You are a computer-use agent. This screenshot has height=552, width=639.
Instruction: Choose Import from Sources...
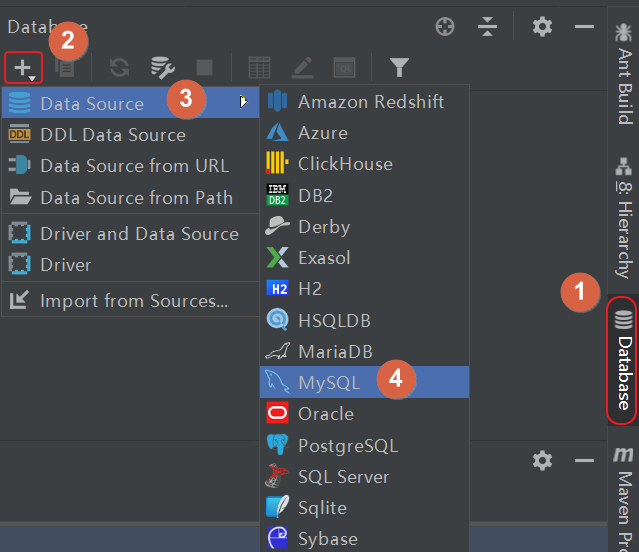pos(131,301)
